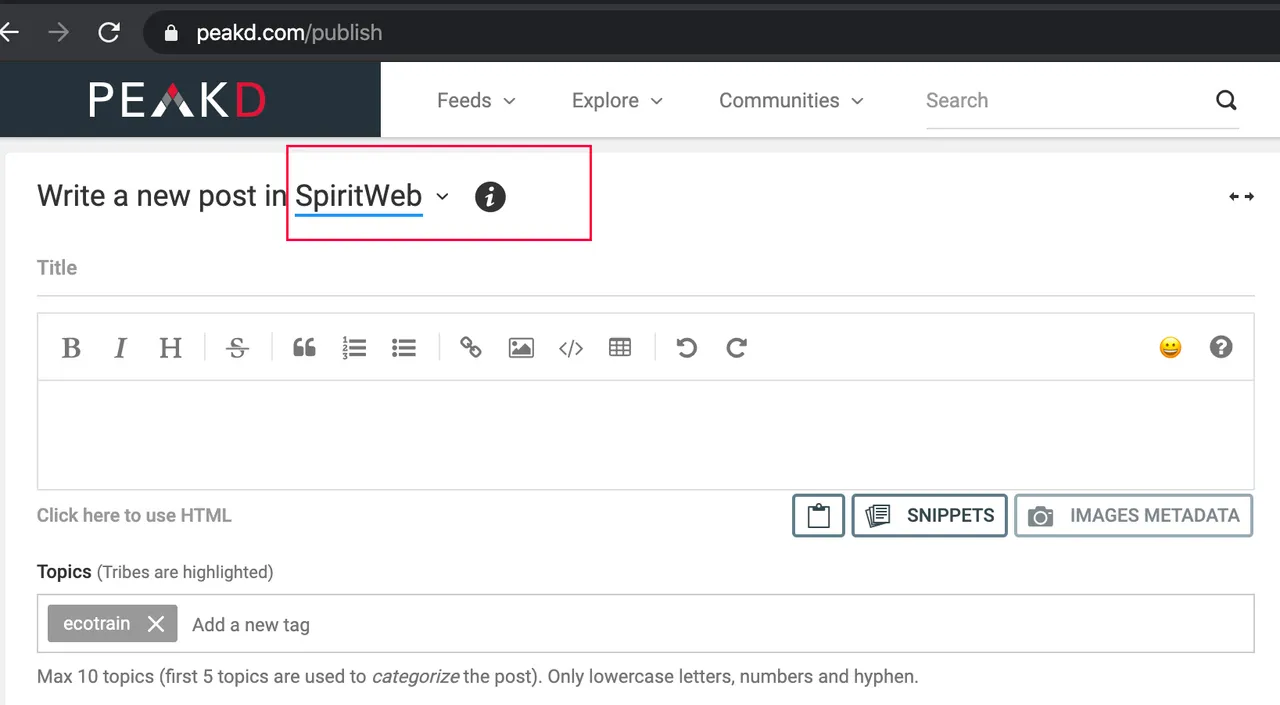Undo the last edit
The width and height of the screenshot is (1280, 705).
687,348
